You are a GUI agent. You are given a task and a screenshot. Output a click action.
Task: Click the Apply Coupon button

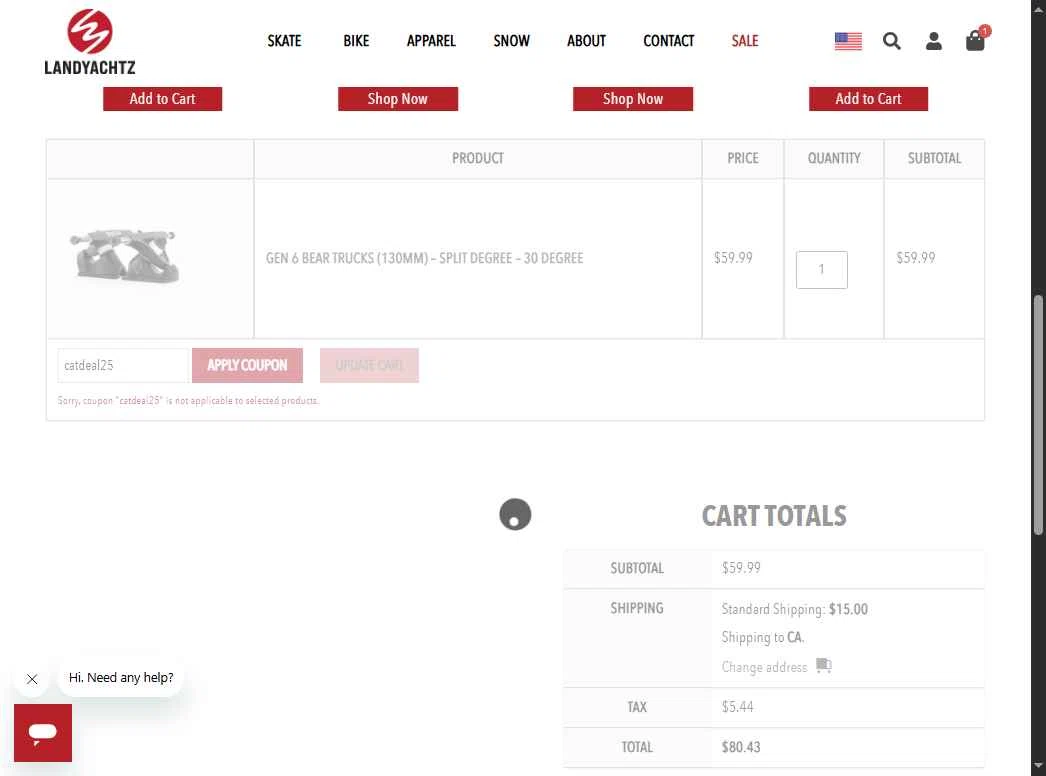pyautogui.click(x=247, y=365)
